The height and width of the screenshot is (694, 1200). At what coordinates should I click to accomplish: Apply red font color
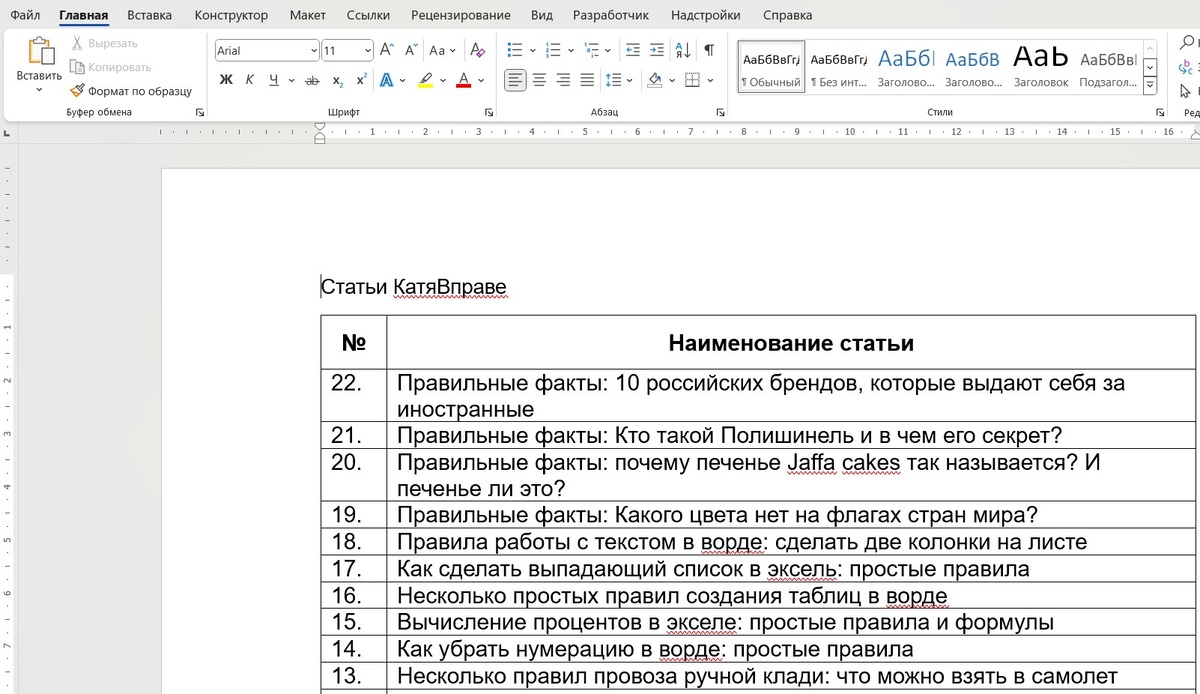(463, 80)
